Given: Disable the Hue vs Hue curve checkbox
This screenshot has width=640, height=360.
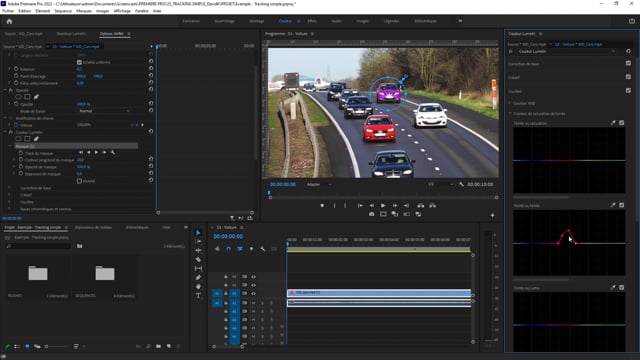Looking at the screenshot, I should coord(621,205).
